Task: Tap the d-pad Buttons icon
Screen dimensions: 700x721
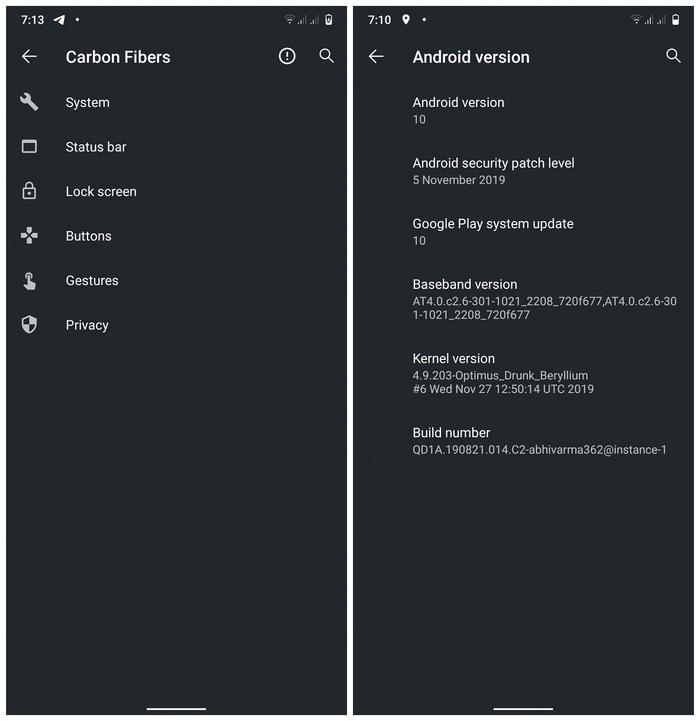Action: point(29,235)
